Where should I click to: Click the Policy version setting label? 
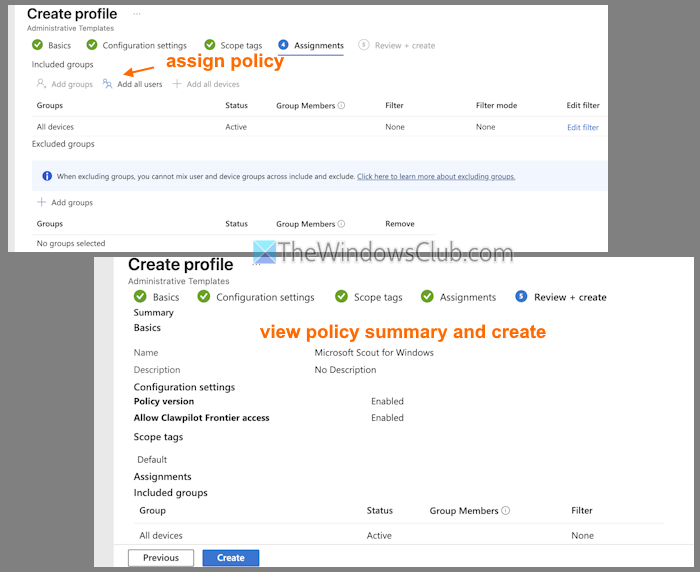tap(164, 401)
